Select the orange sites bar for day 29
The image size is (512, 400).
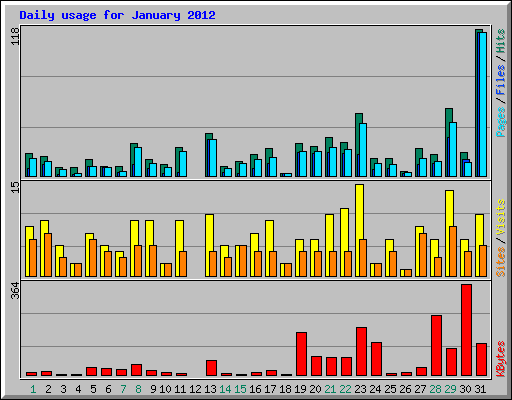point(453,252)
